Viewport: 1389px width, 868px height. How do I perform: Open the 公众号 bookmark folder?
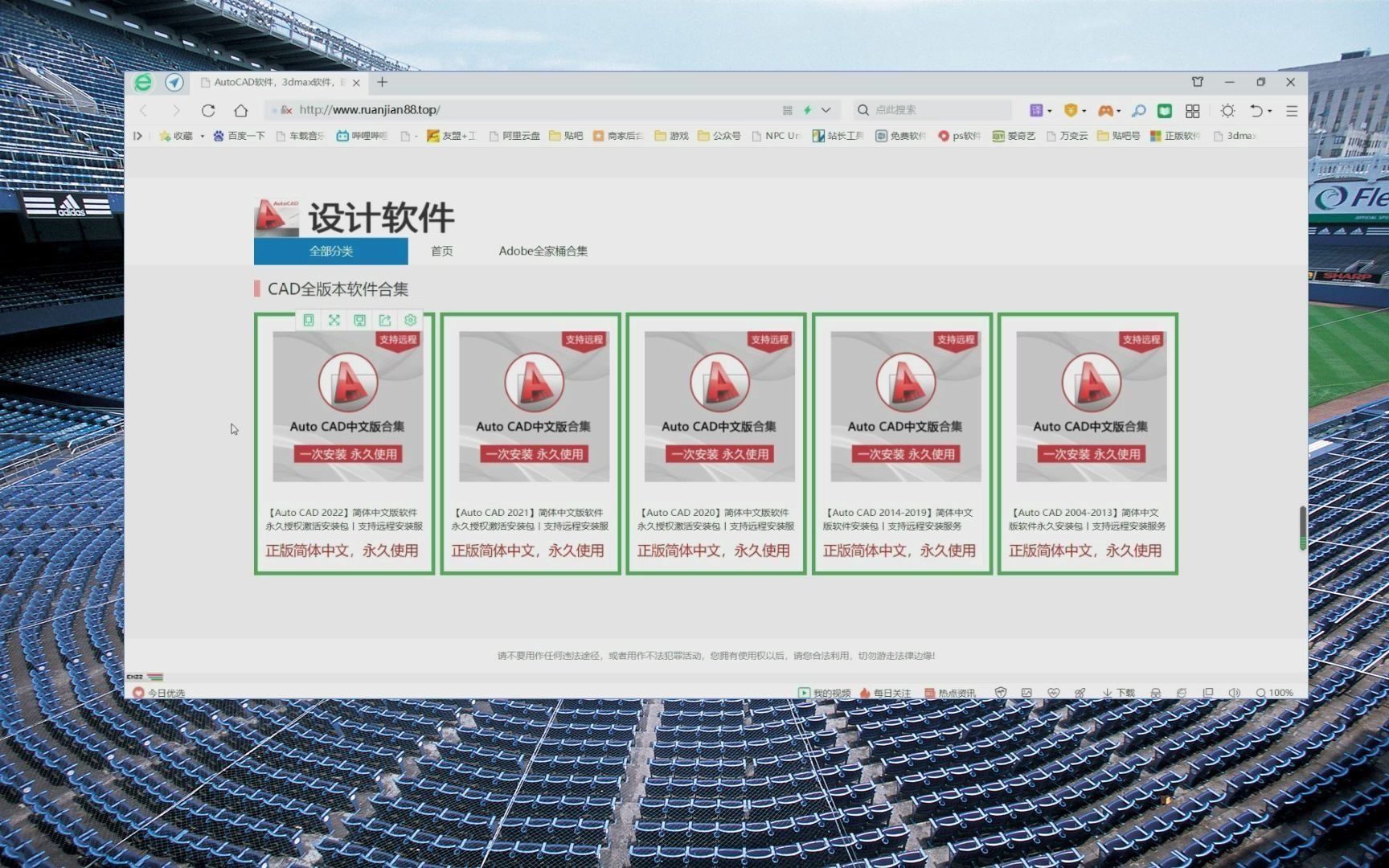[719, 136]
